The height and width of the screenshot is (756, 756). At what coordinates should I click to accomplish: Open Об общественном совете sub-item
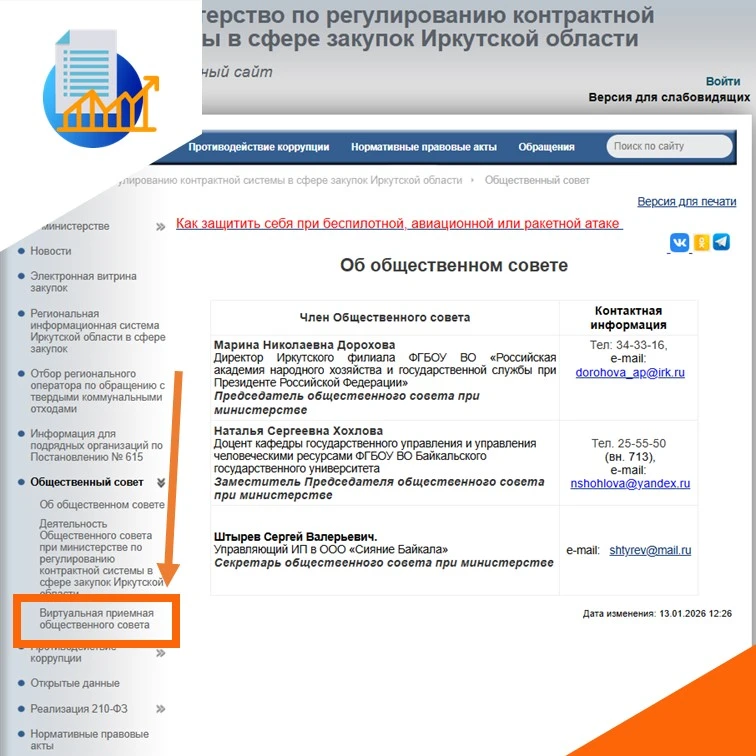[102, 504]
